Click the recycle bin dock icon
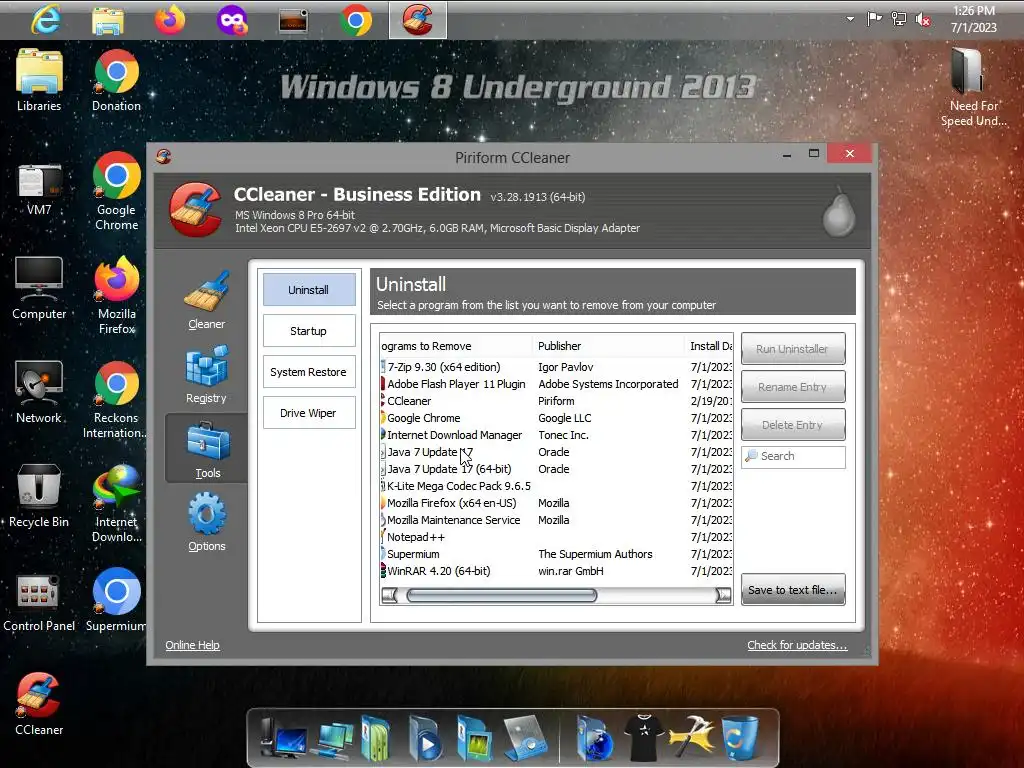The height and width of the screenshot is (768, 1024). (x=741, y=738)
